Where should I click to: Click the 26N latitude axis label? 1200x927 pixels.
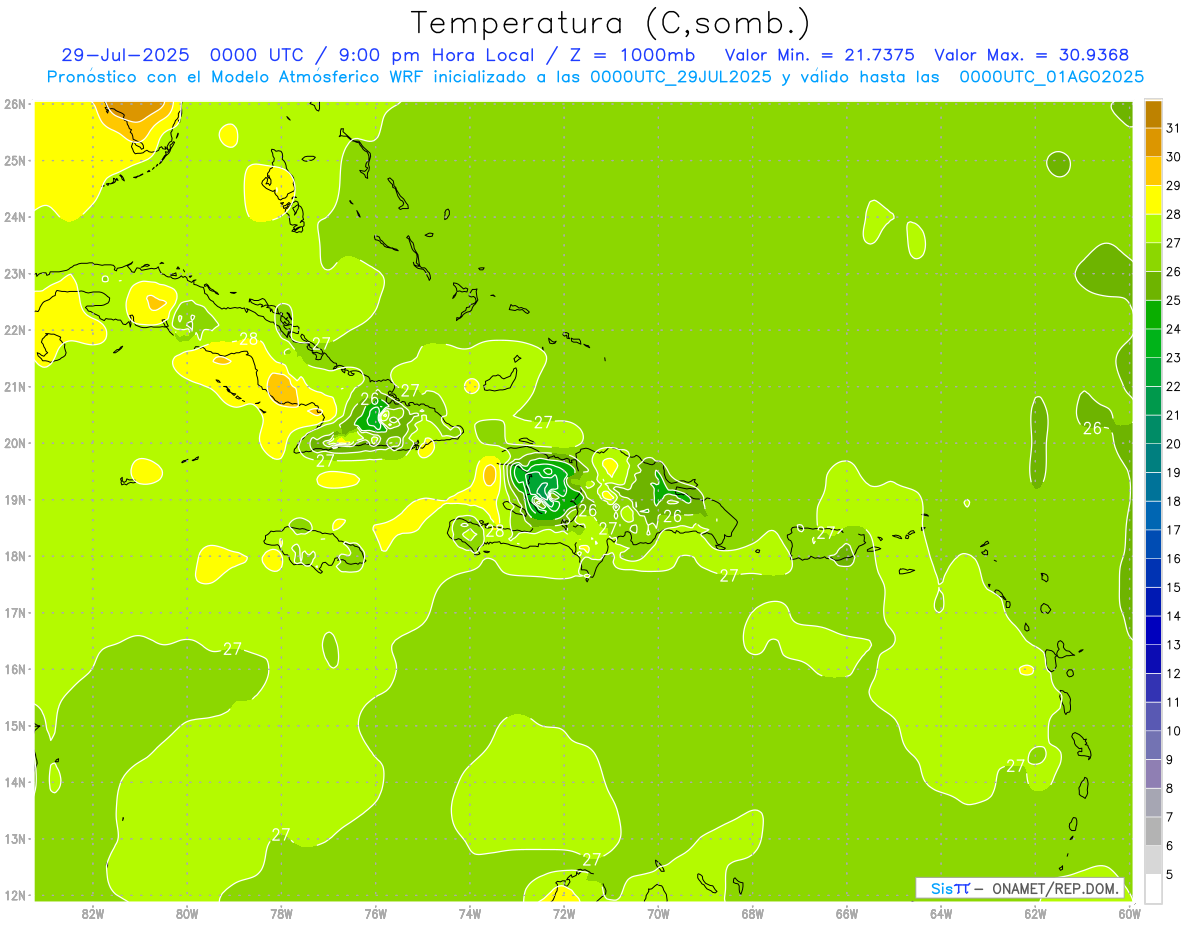[x=14, y=104]
